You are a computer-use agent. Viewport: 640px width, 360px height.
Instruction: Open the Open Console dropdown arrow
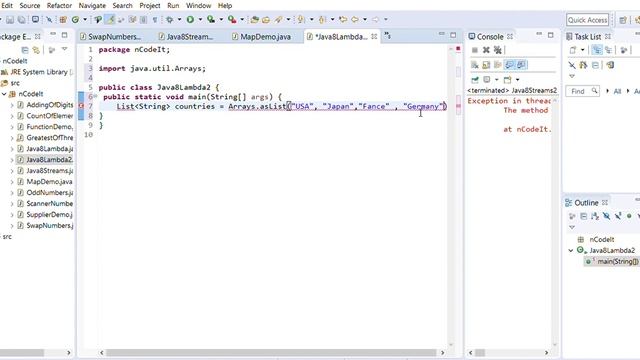pos(518,80)
